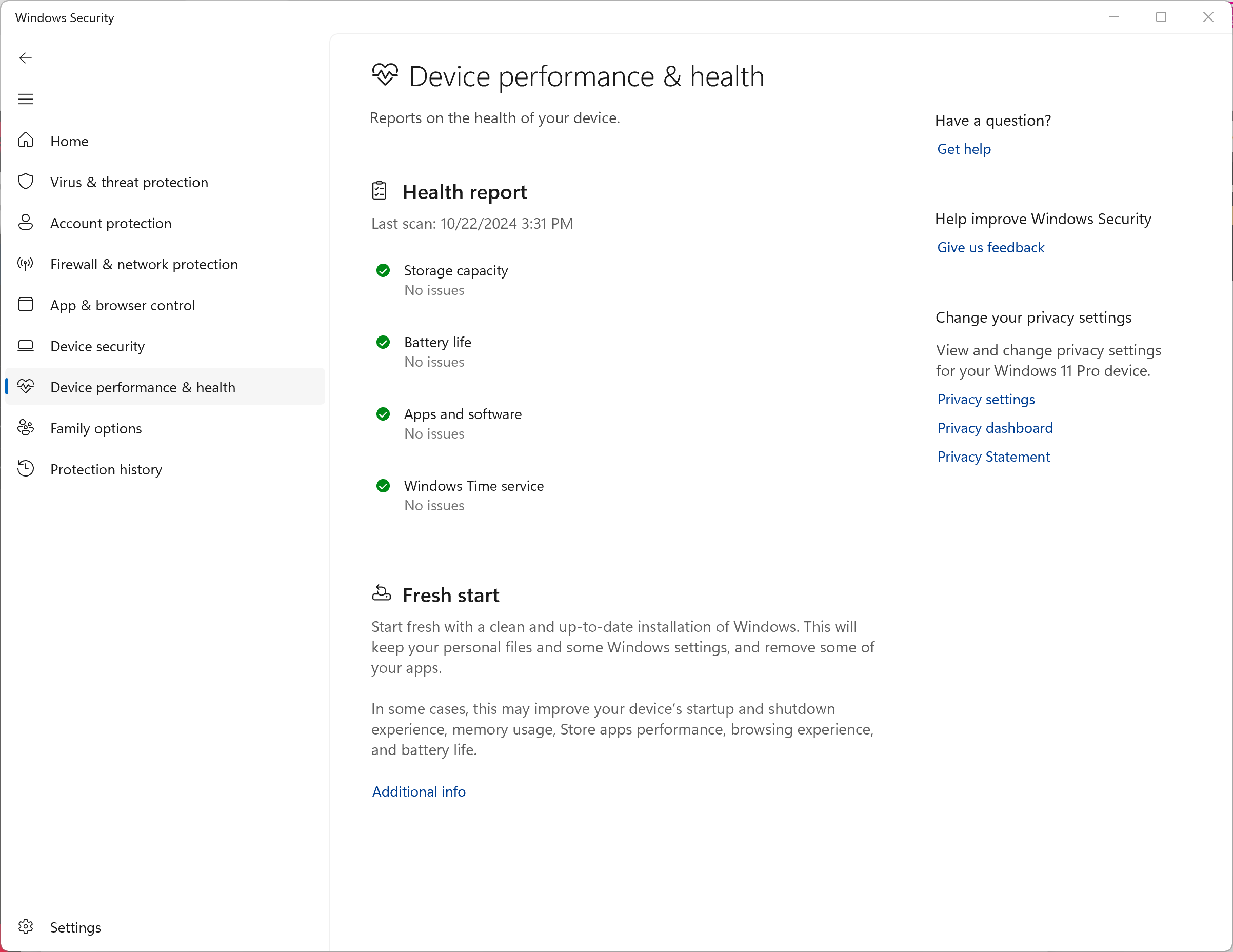
Task: Expand the Settings menu item
Action: [x=76, y=927]
